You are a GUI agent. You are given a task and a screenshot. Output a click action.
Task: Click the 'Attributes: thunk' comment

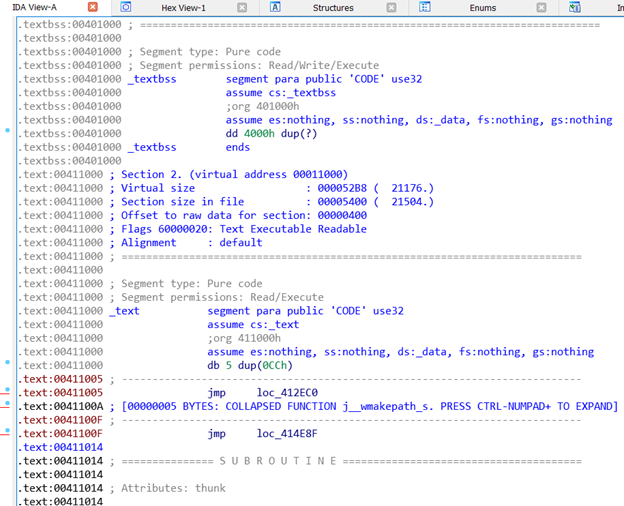click(173, 488)
